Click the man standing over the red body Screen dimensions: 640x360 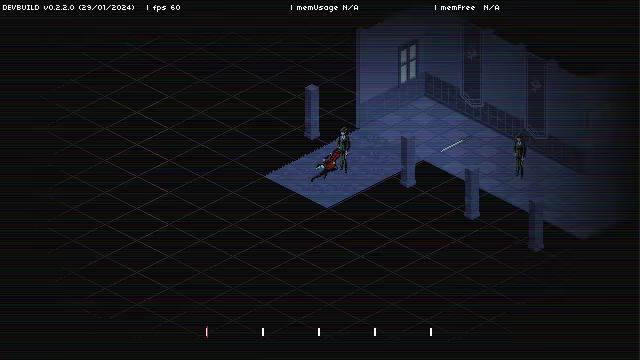(344, 149)
